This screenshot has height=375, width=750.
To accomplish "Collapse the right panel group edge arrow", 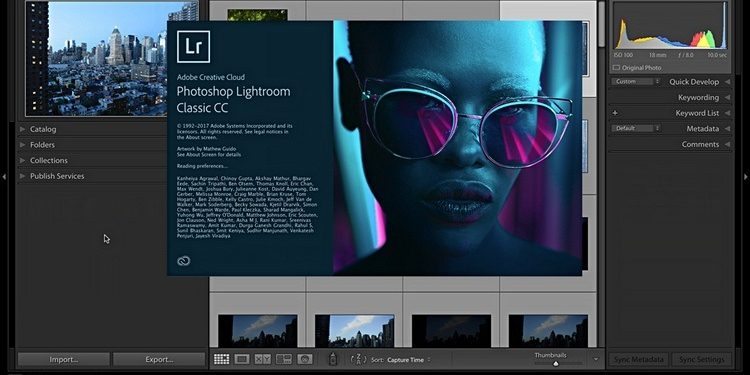I will pyautogui.click(x=746, y=176).
